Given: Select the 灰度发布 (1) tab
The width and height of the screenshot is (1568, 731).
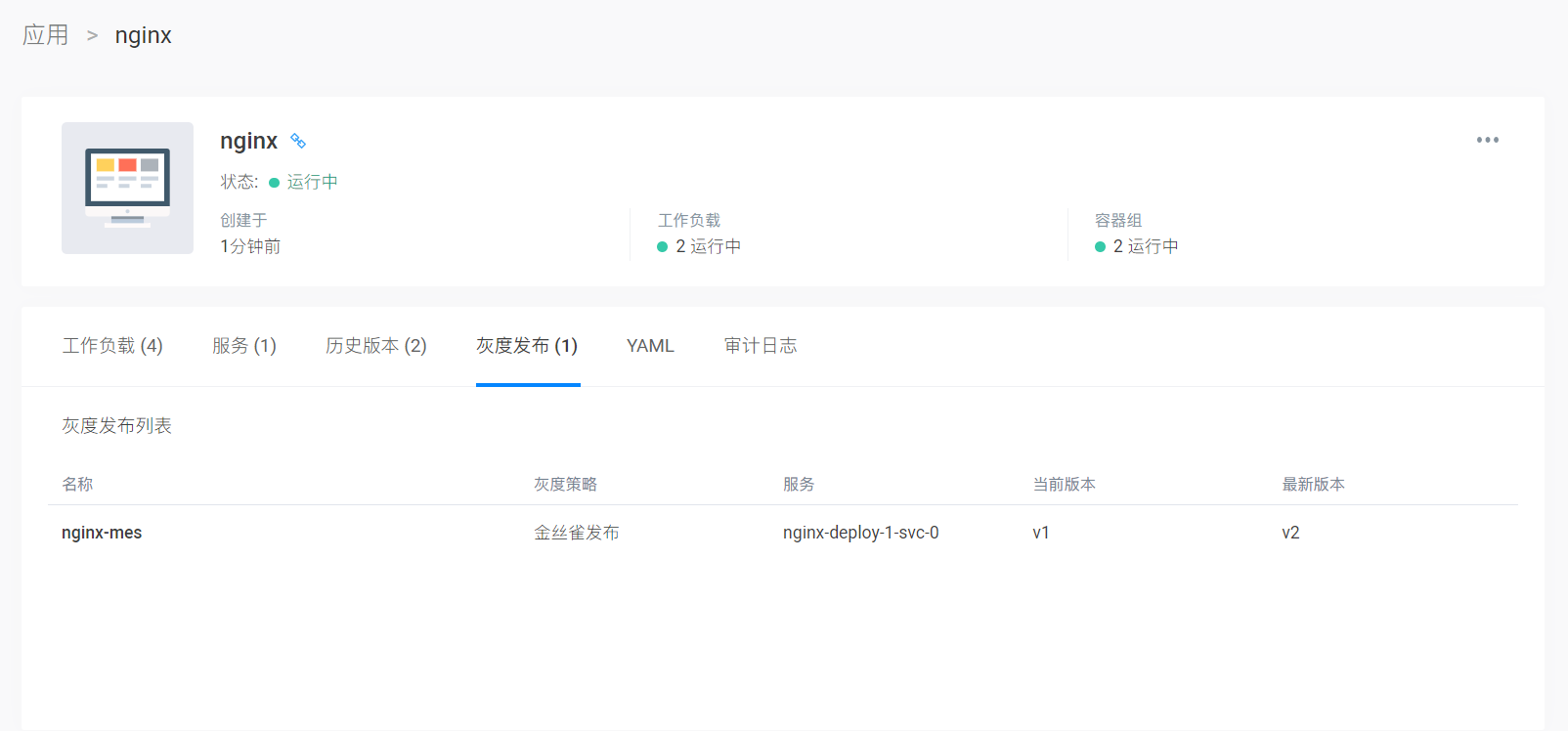Looking at the screenshot, I should click(x=527, y=346).
